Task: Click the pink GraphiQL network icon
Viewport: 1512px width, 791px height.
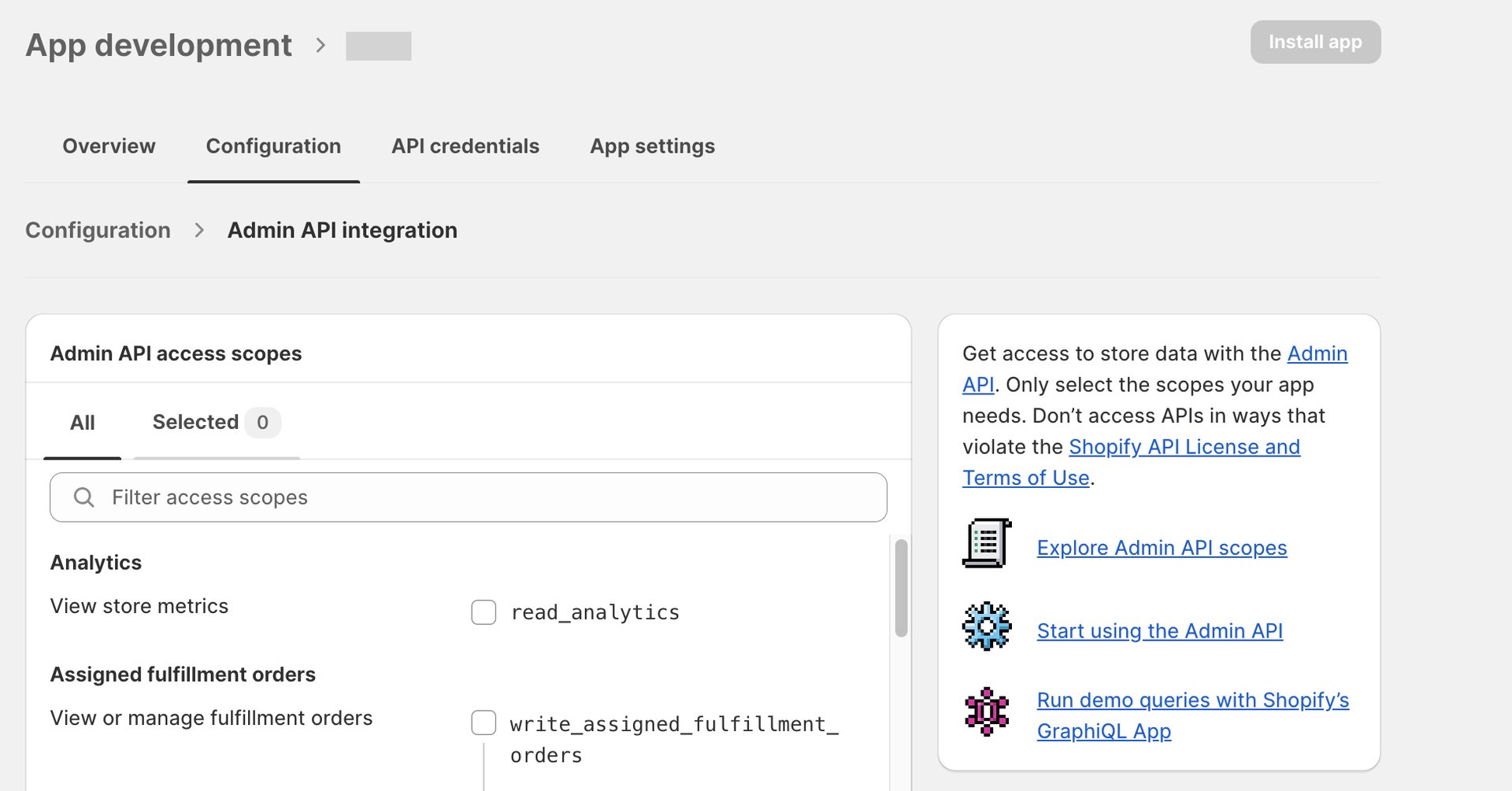Action: 987,712
